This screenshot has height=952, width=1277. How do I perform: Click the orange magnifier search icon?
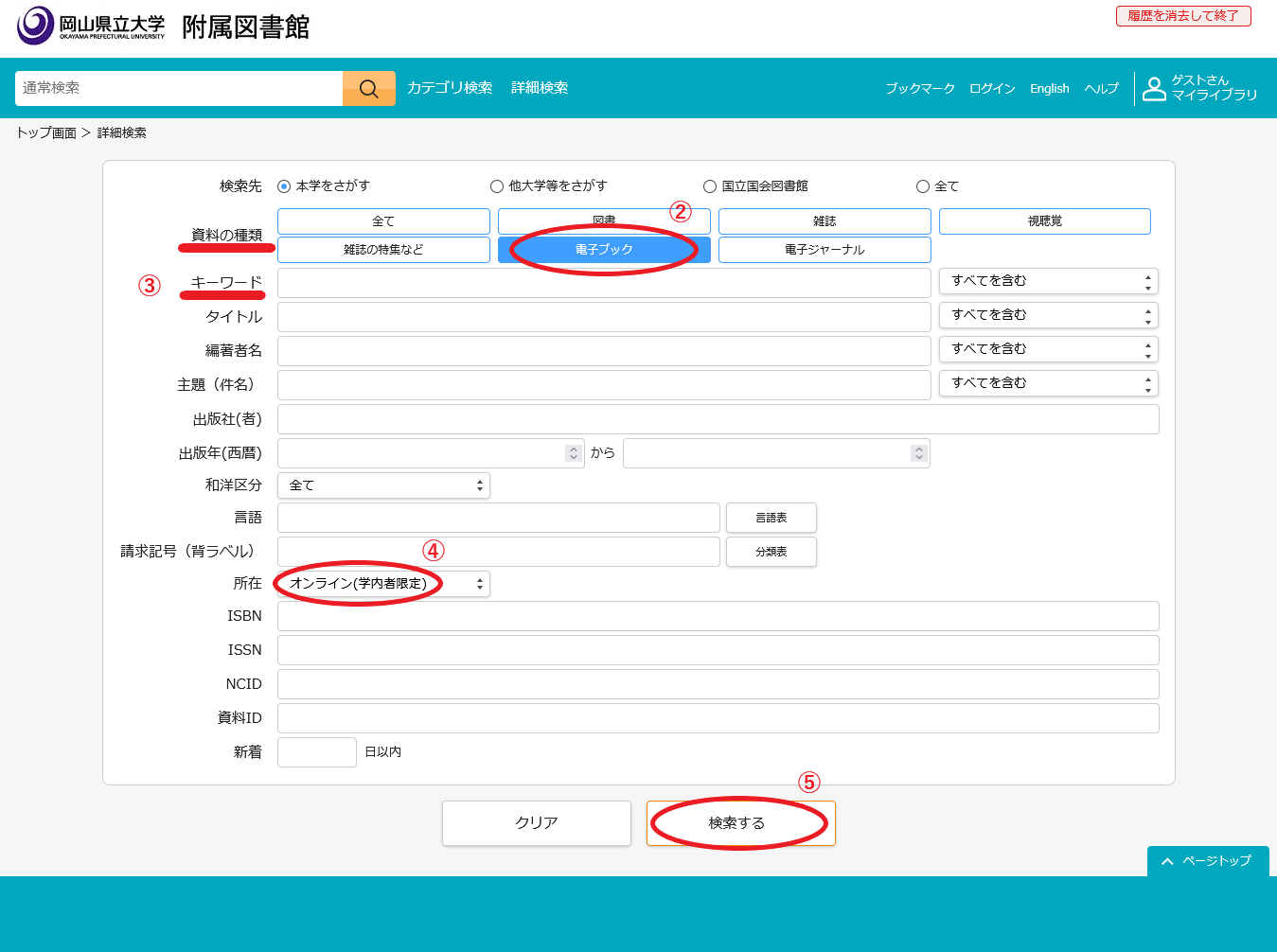(x=369, y=88)
